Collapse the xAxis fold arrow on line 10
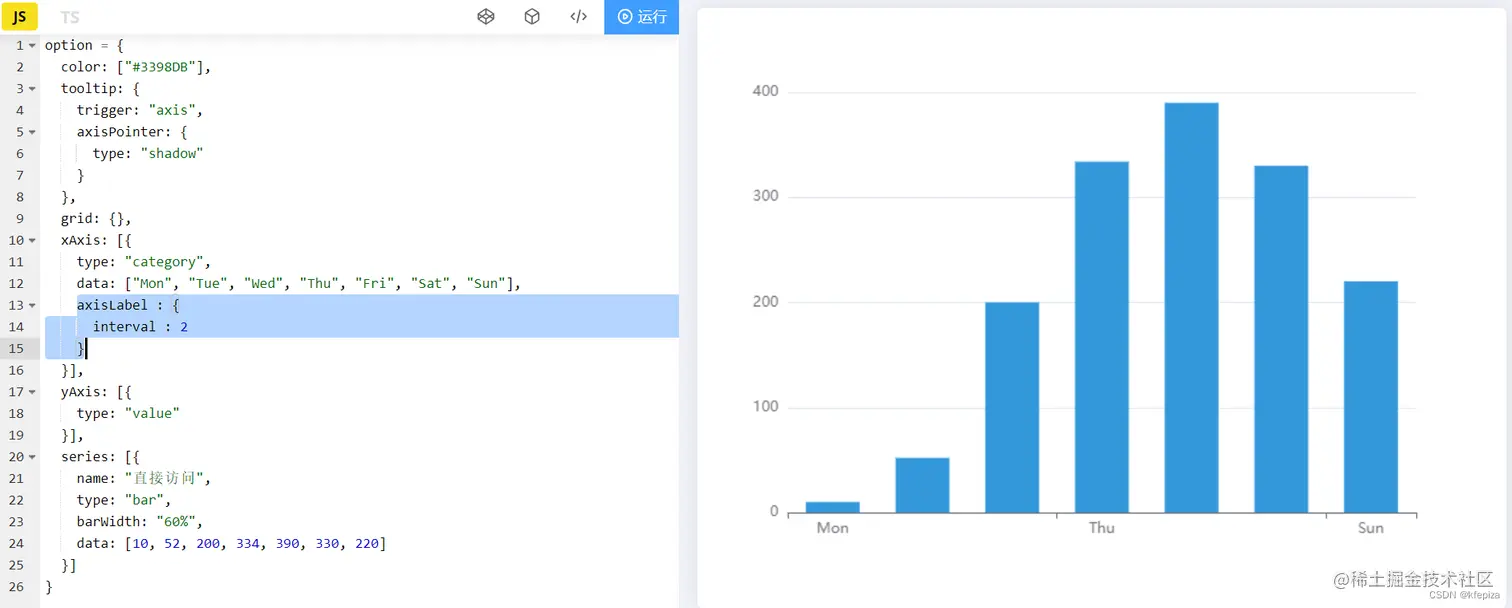 [32, 241]
